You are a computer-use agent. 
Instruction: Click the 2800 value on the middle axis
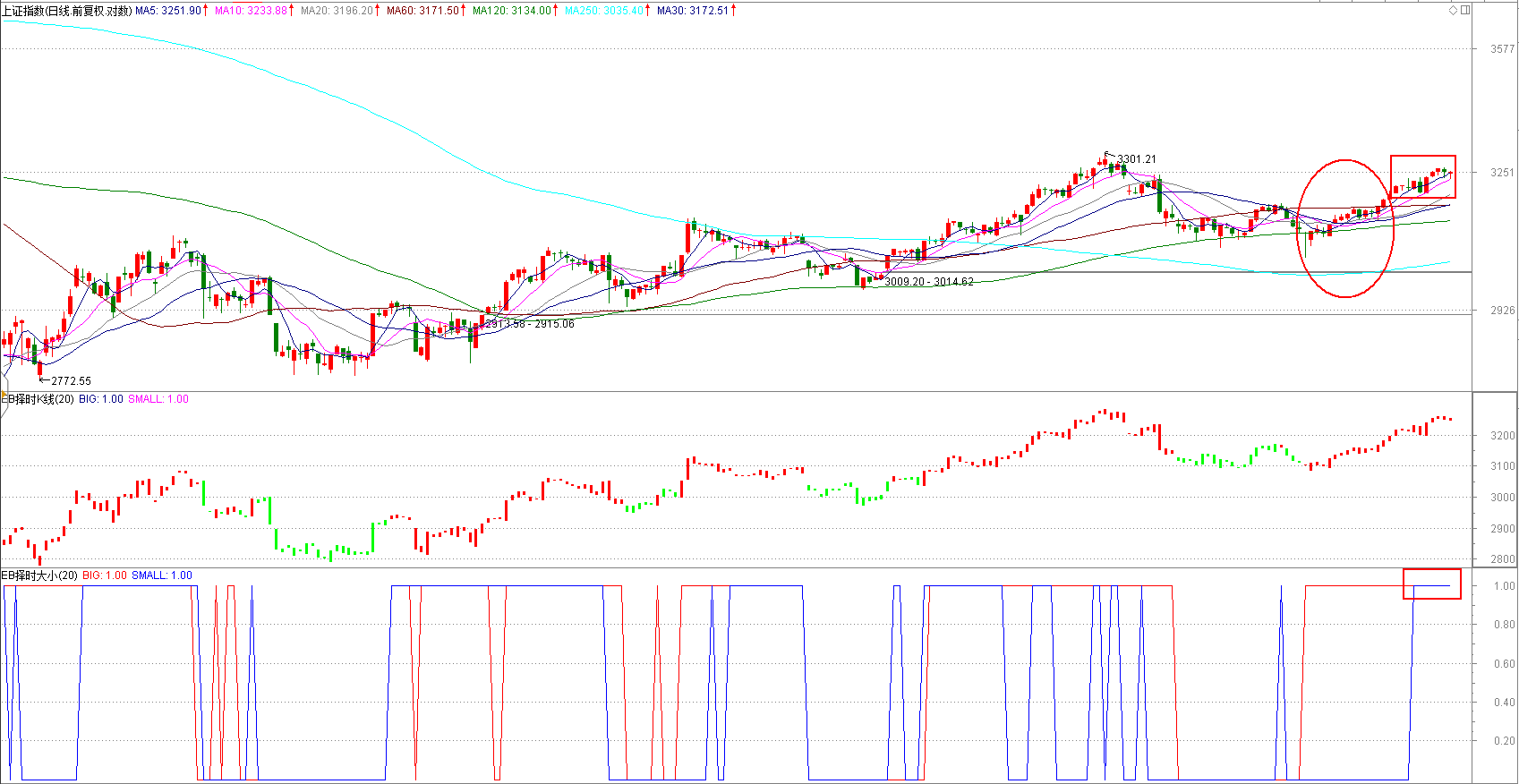(1502, 559)
